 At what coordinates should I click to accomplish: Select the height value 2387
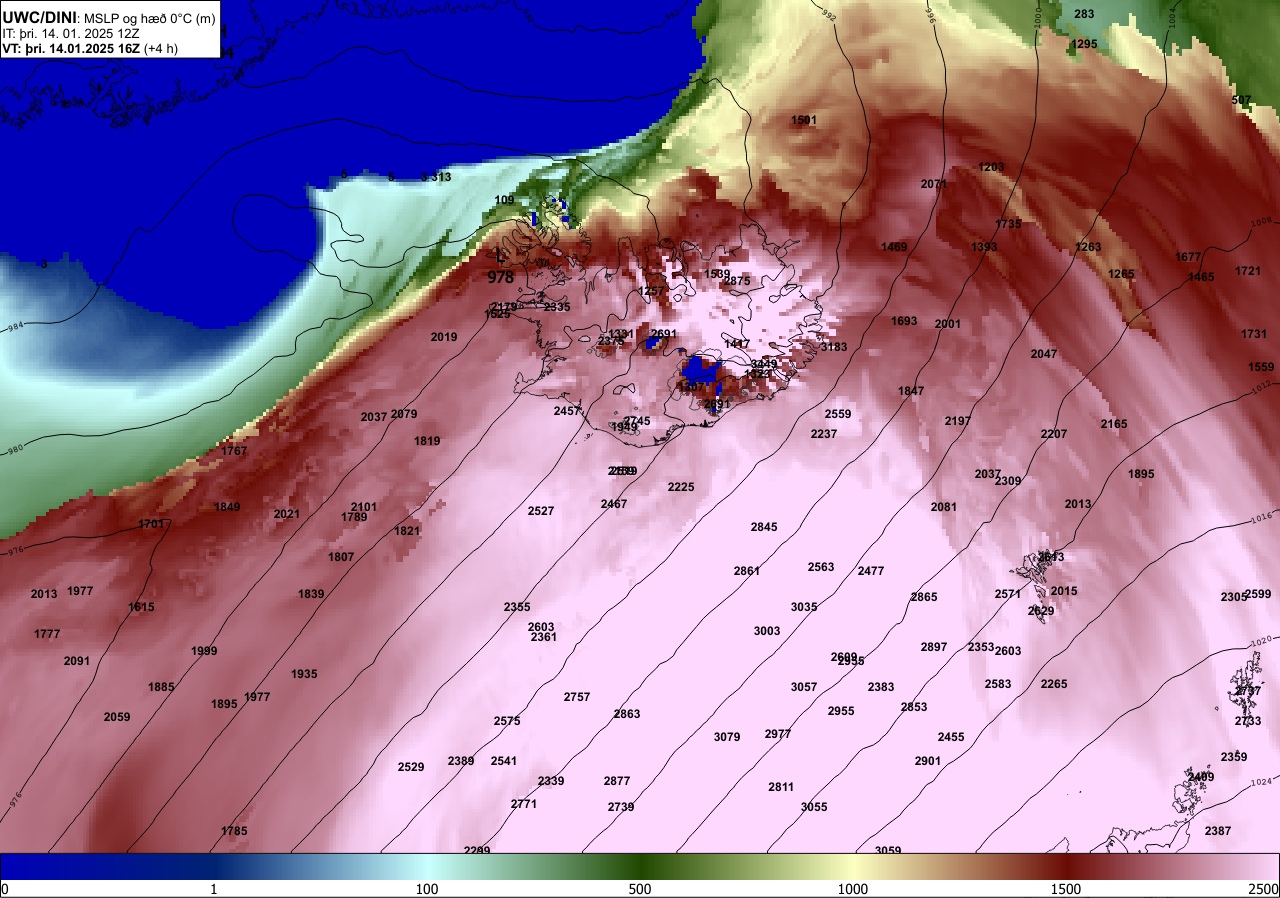(1218, 831)
